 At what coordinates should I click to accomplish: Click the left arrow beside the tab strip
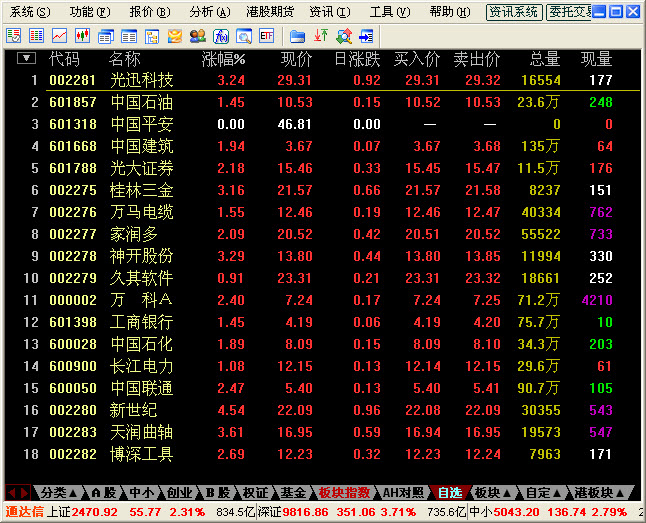click(12, 493)
